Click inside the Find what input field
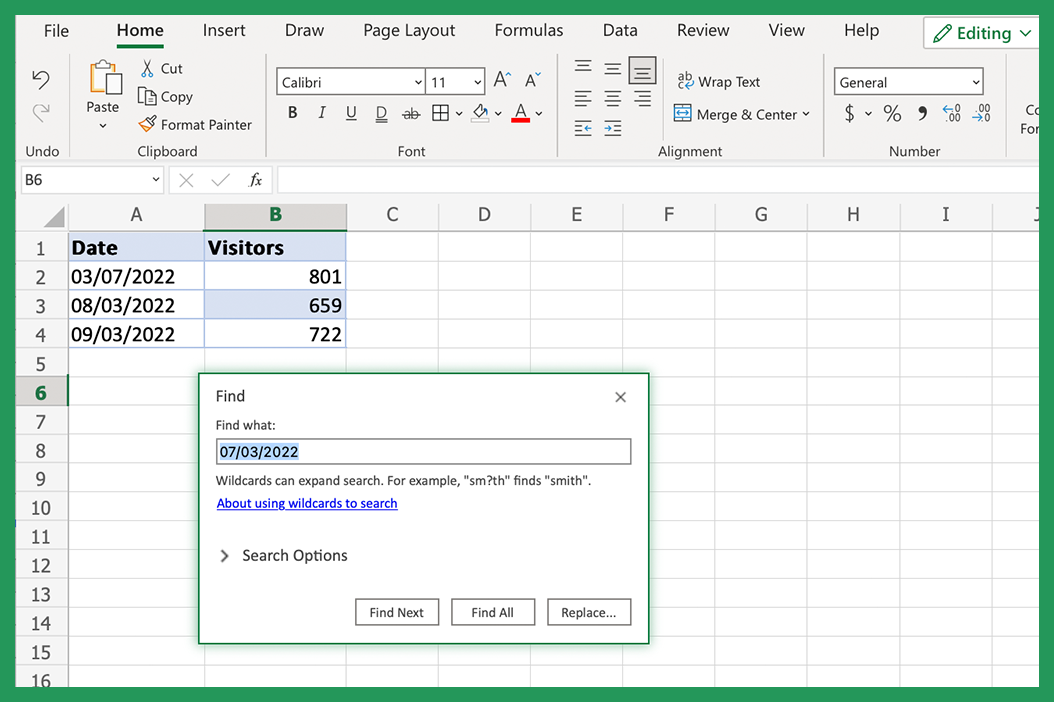 pyautogui.click(x=423, y=451)
